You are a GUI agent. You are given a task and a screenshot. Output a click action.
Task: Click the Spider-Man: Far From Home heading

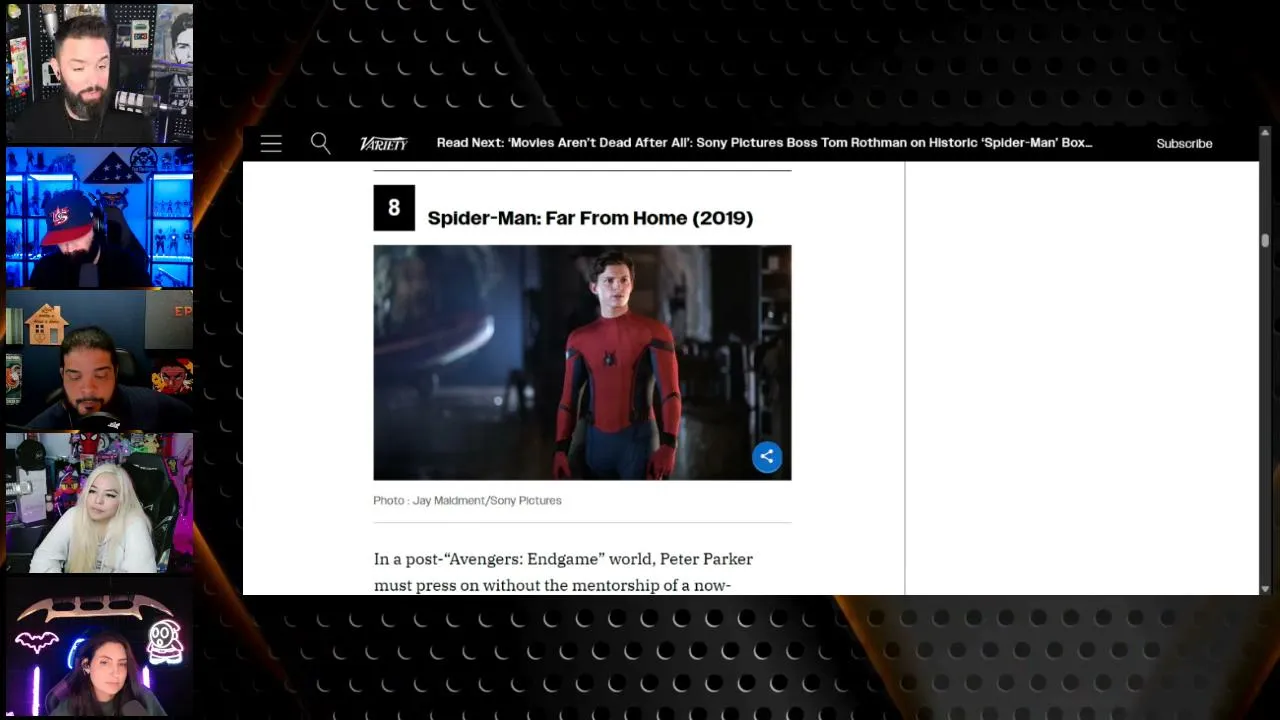(x=590, y=218)
